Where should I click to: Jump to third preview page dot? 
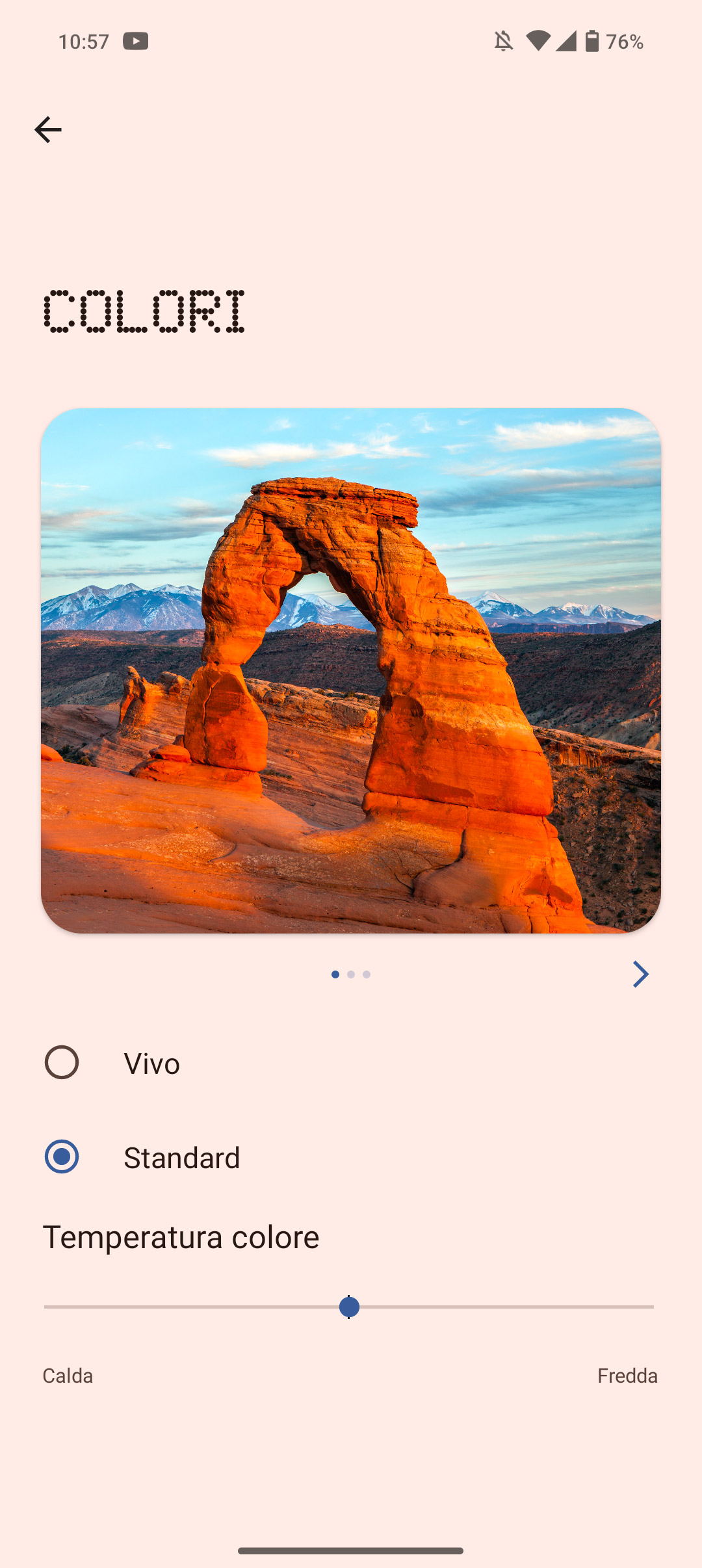point(367,974)
